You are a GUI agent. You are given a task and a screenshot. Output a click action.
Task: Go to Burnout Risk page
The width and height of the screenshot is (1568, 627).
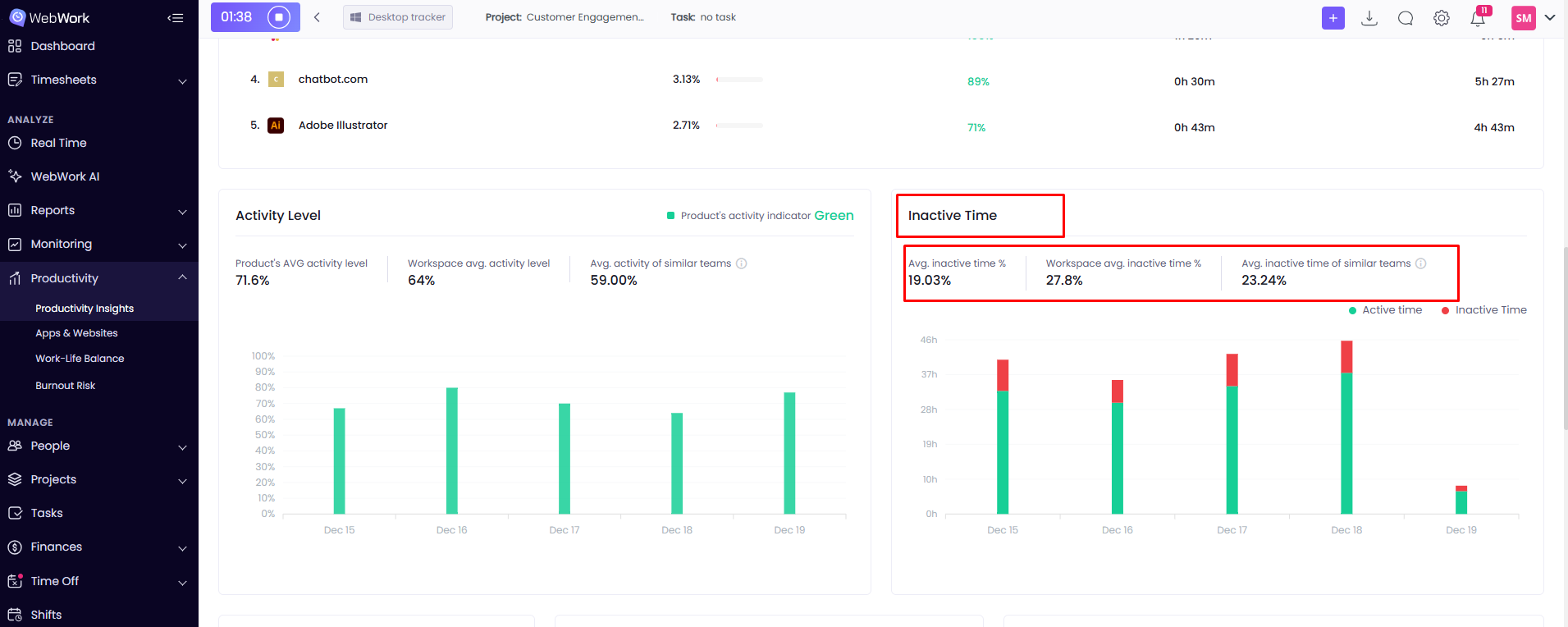(65, 386)
